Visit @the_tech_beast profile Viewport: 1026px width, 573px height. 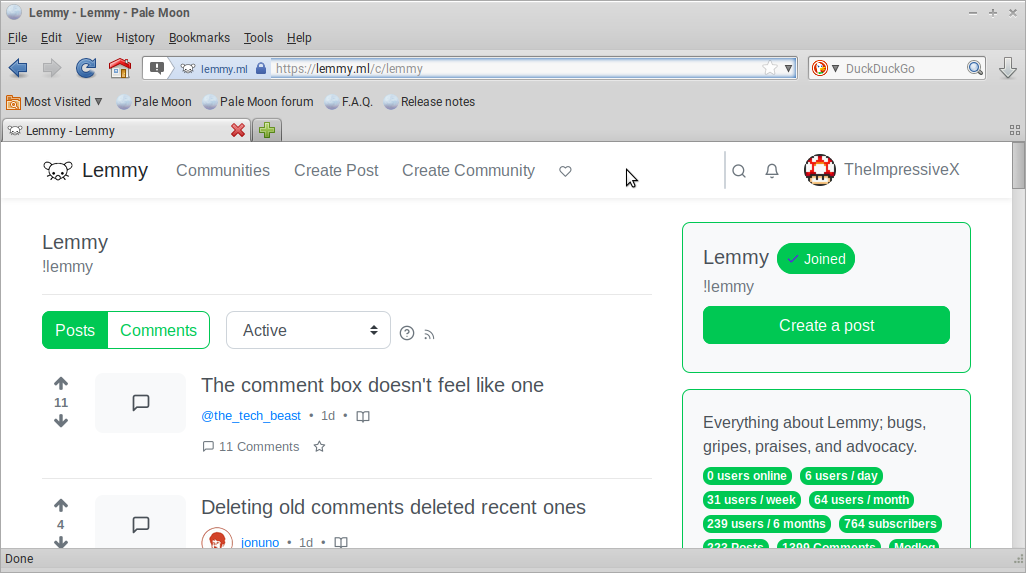click(x=251, y=416)
